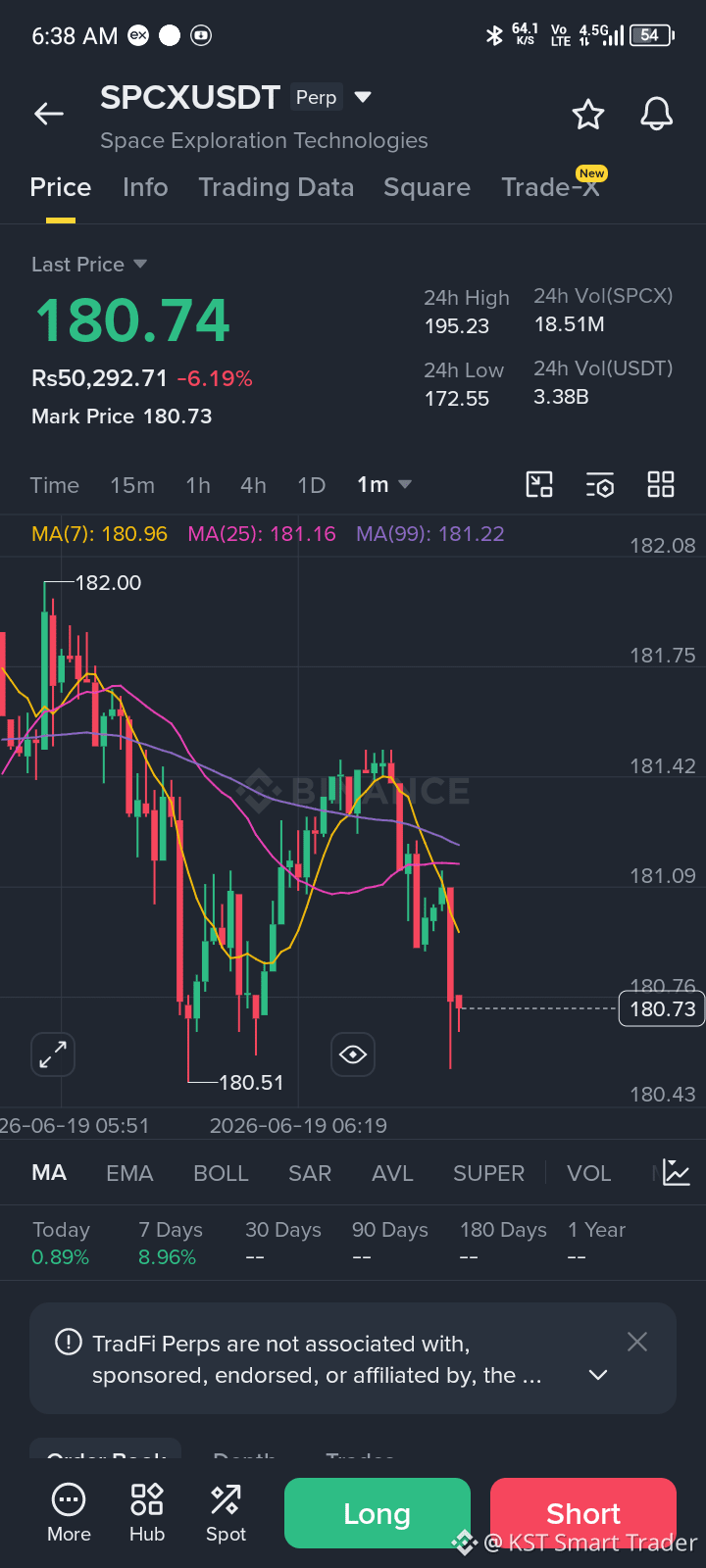Switch to the Trading Data tab
Image resolution: width=706 pixels, height=1568 pixels.
pyautogui.click(x=277, y=187)
